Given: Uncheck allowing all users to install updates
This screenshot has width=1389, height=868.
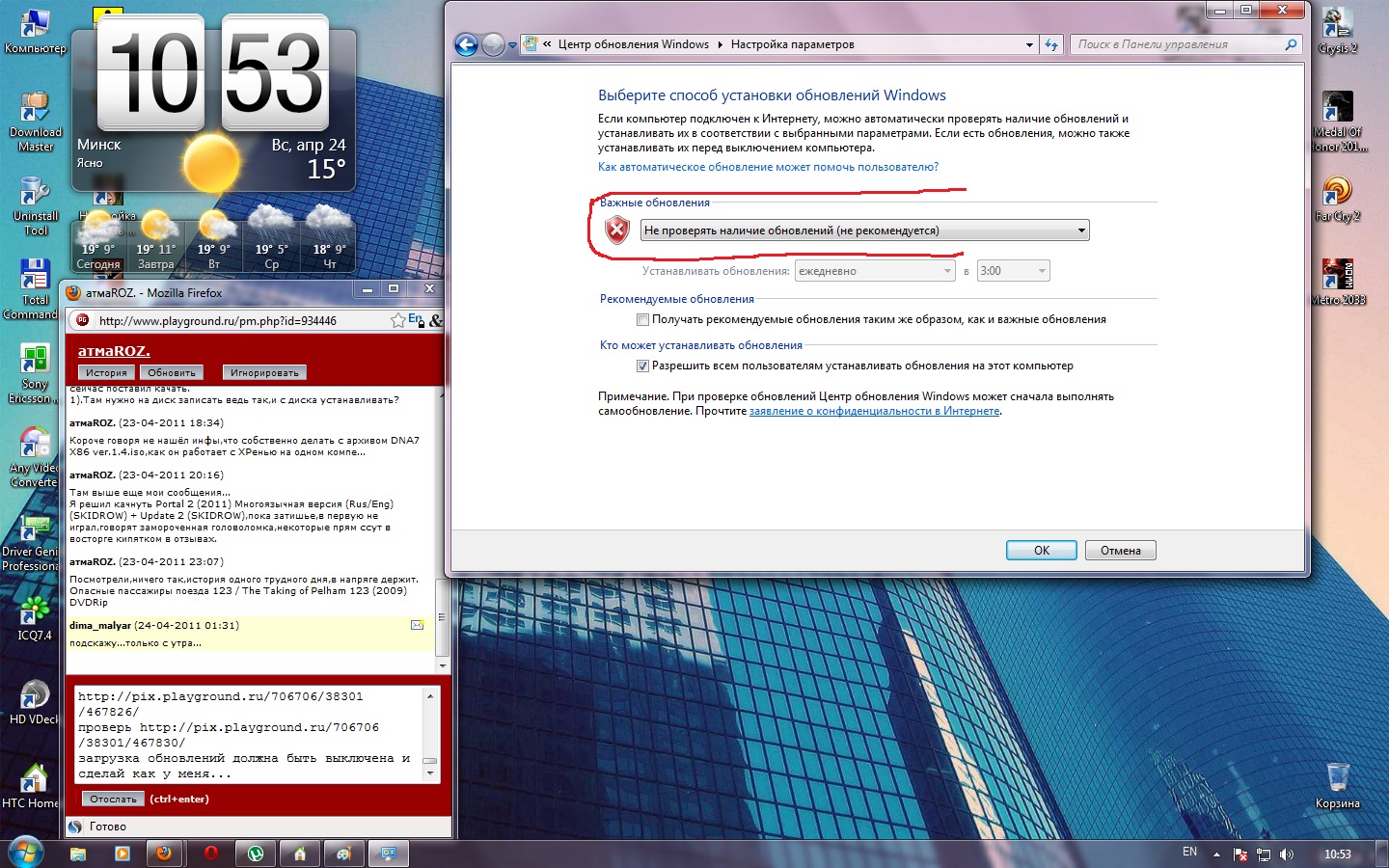Looking at the screenshot, I should tap(642, 366).
